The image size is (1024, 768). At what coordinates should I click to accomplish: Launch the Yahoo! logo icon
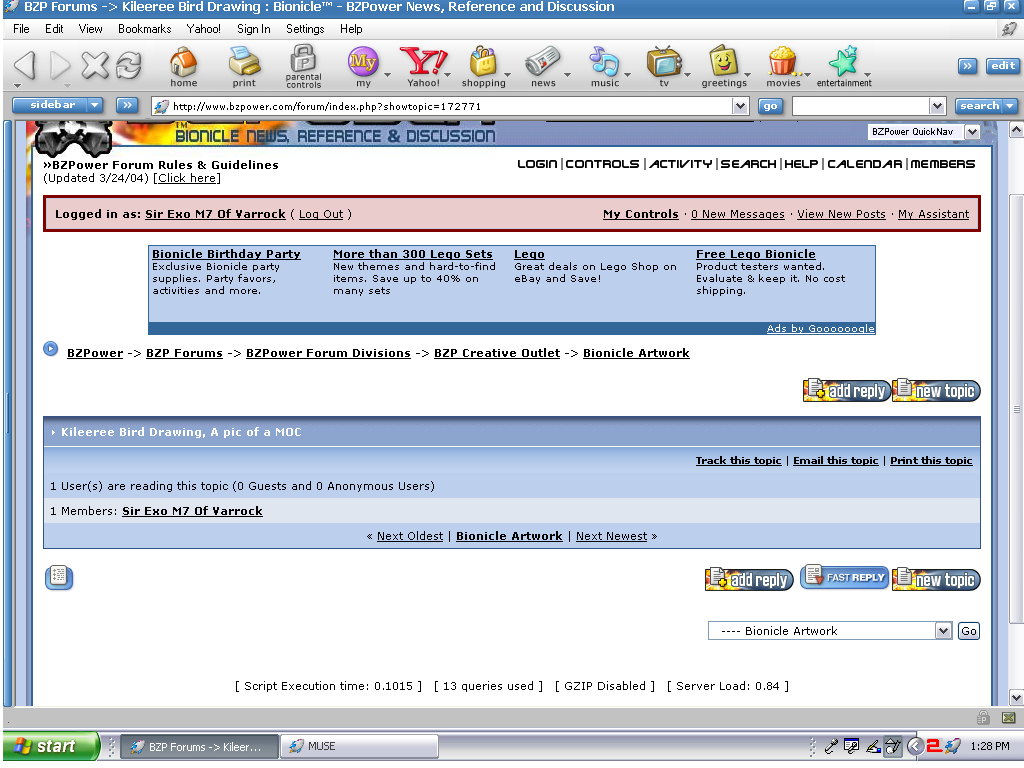pyautogui.click(x=423, y=67)
